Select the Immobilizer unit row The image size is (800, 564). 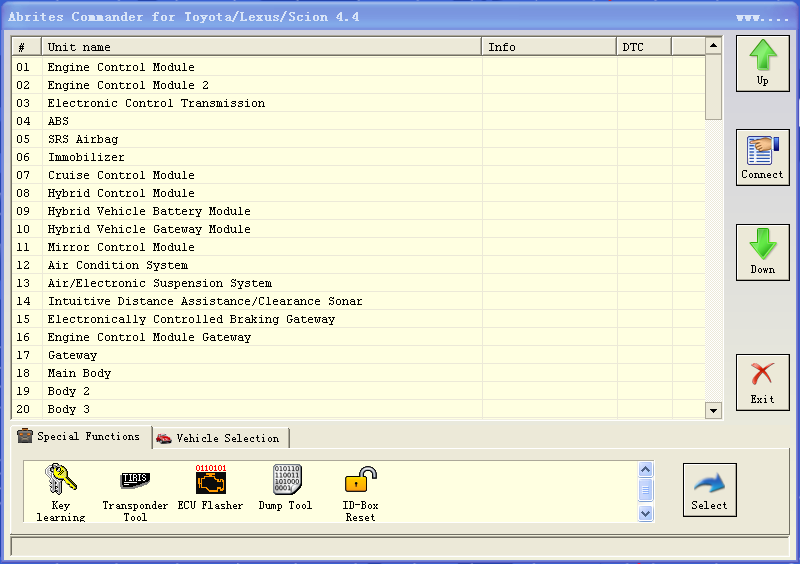[x=359, y=157]
